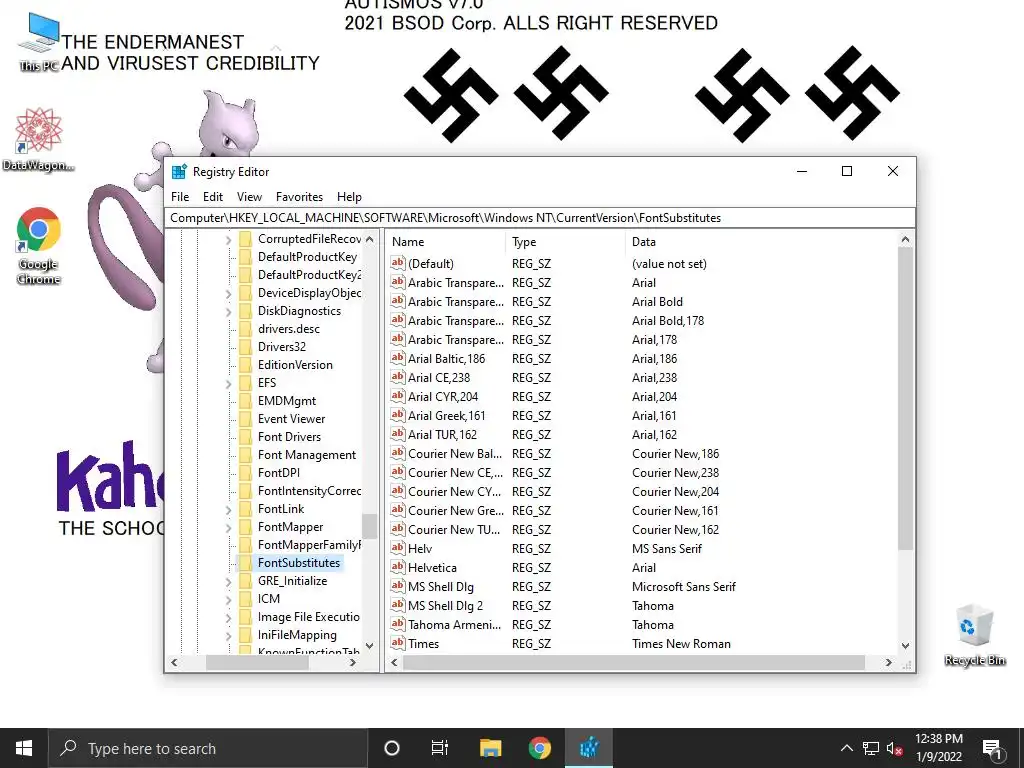The image size is (1024, 768).
Task: Select the MS Shell Dlg value name
Action: (441, 586)
